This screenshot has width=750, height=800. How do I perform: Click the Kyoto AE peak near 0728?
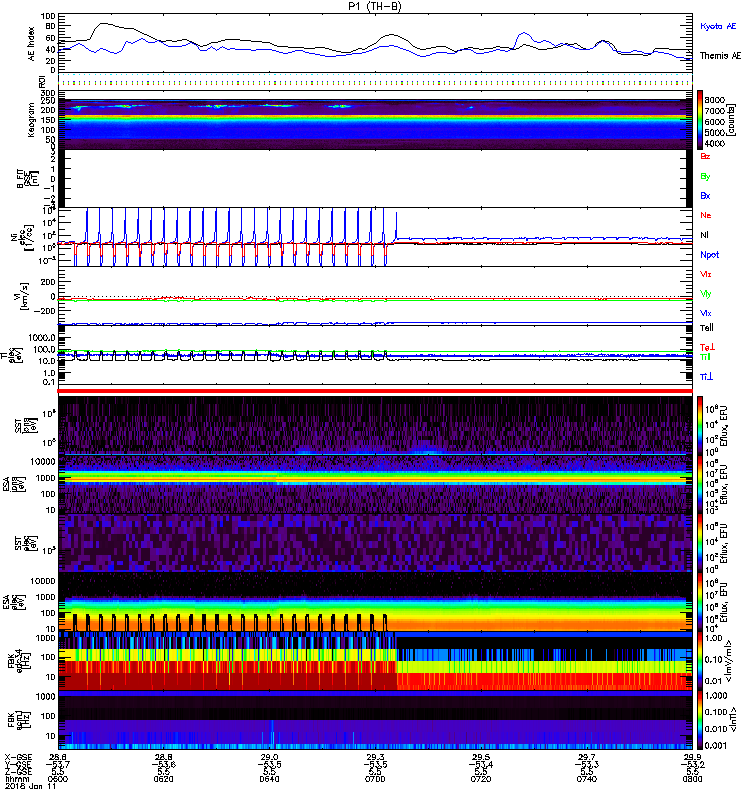(523, 34)
